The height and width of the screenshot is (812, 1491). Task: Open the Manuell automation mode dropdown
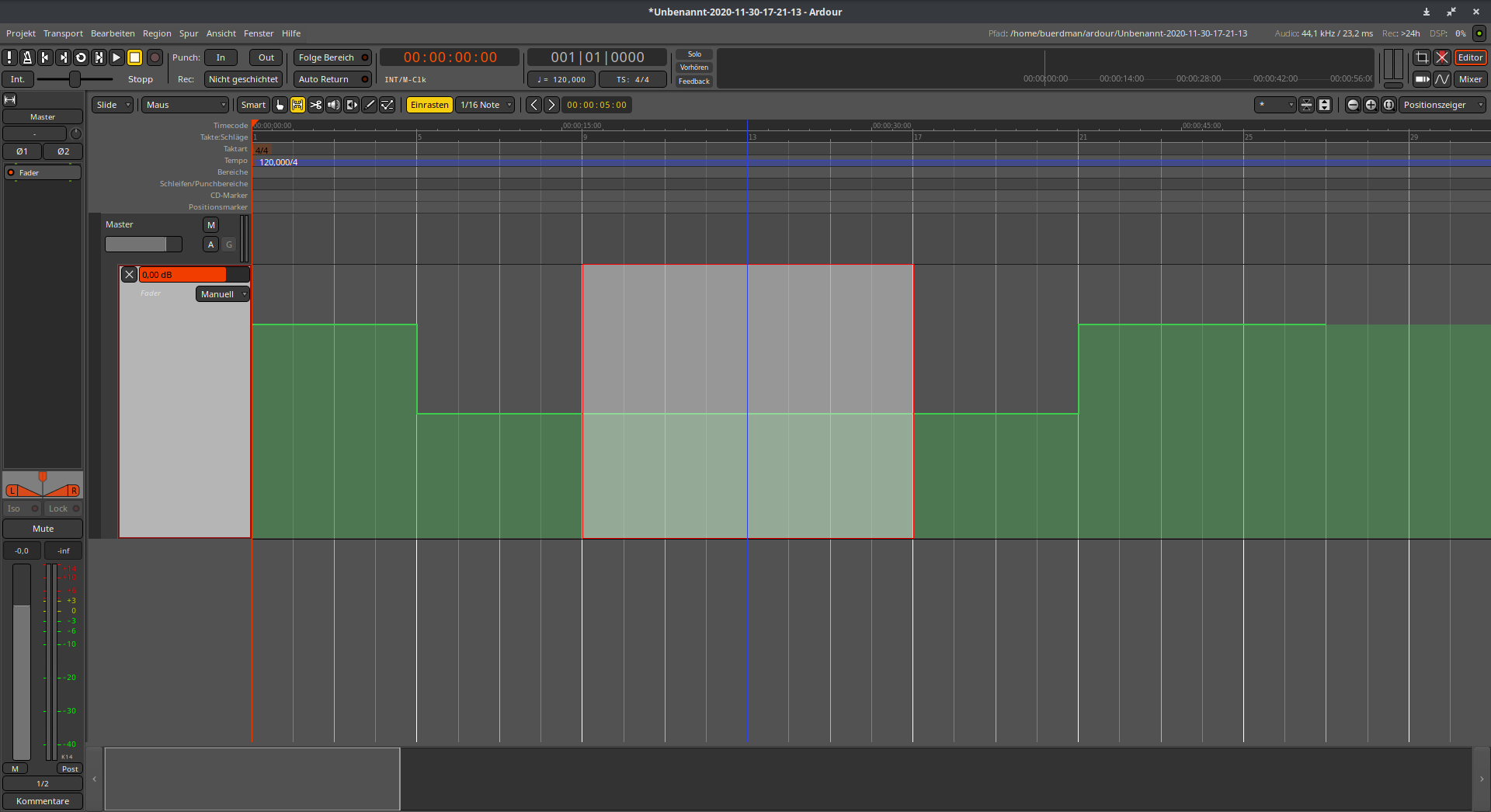[x=223, y=294]
